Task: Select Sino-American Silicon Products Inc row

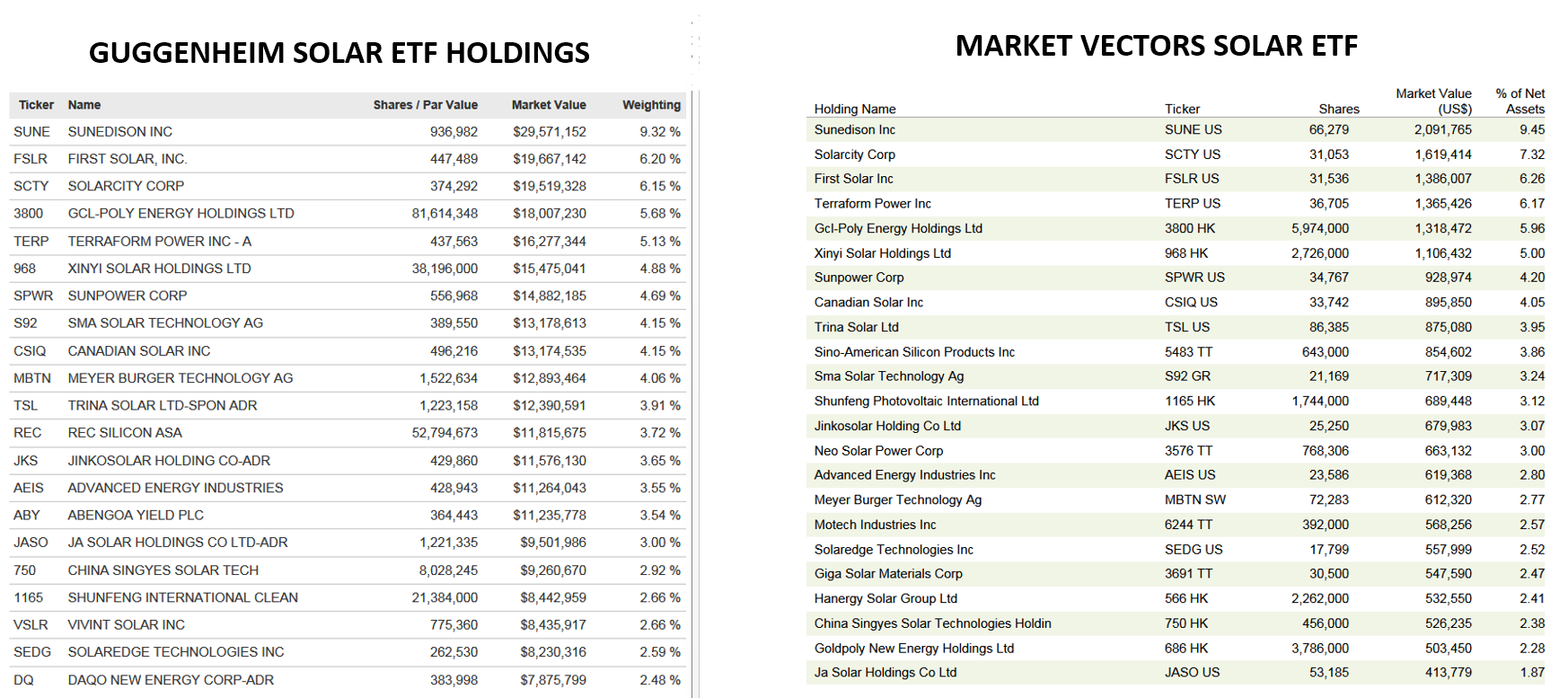Action: pyautogui.click(x=1176, y=352)
